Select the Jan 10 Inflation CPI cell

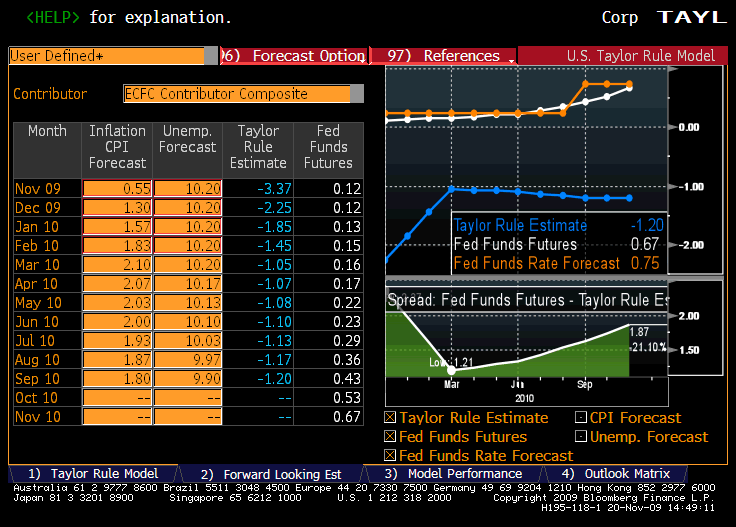pos(117,227)
